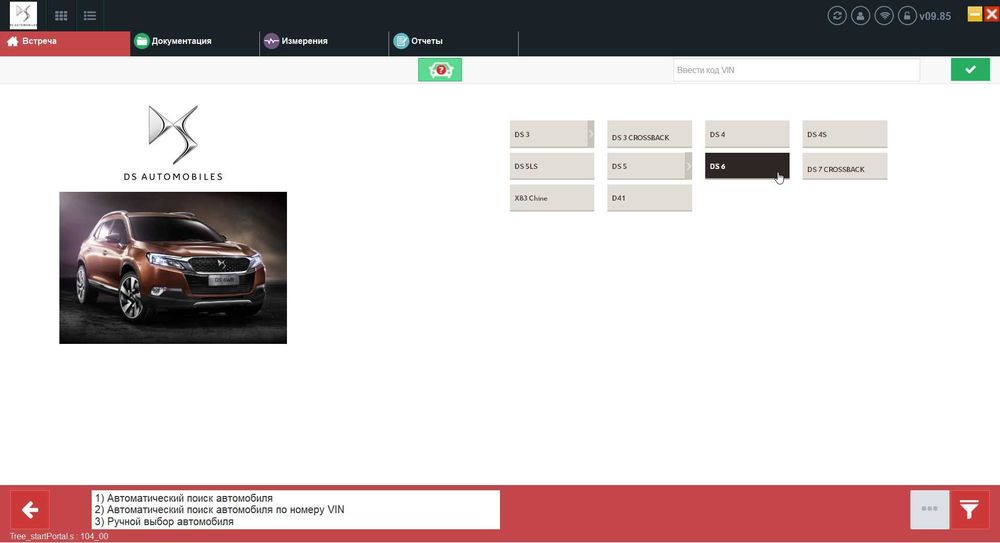Screen dimensions: 1000x543
Task: Click the three-dots more options button
Action: click(x=929, y=509)
